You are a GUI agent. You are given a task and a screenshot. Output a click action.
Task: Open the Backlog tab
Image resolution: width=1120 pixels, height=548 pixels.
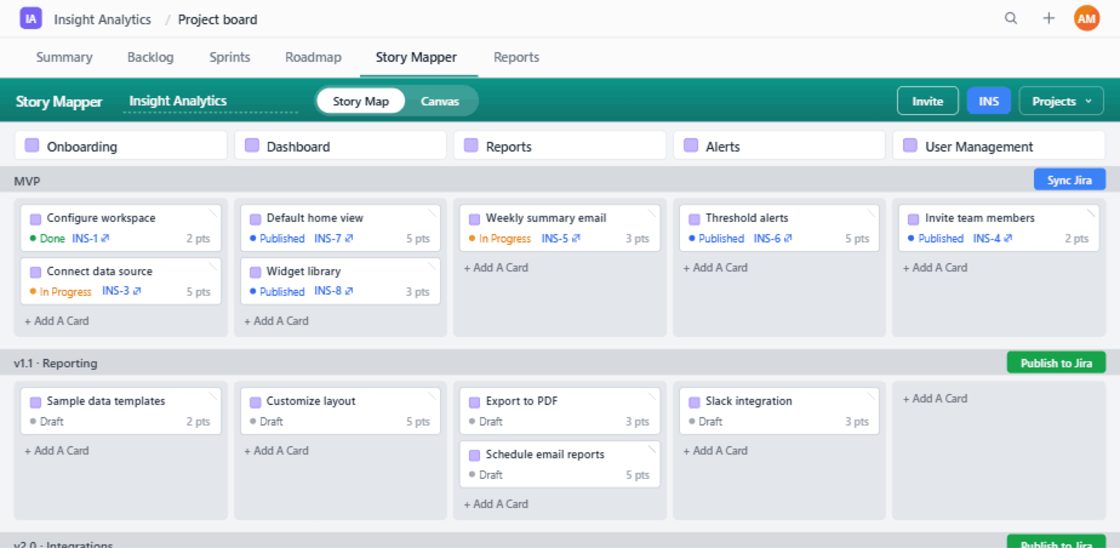click(151, 57)
